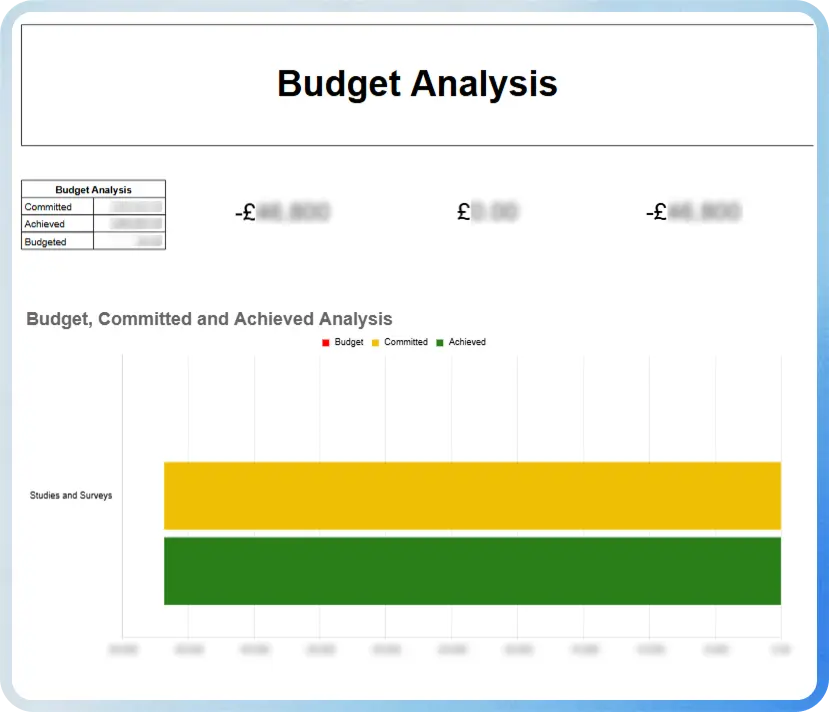Screen dimensions: 829x712
Task: Select the blurred Achieved value cell
Action: [130, 224]
